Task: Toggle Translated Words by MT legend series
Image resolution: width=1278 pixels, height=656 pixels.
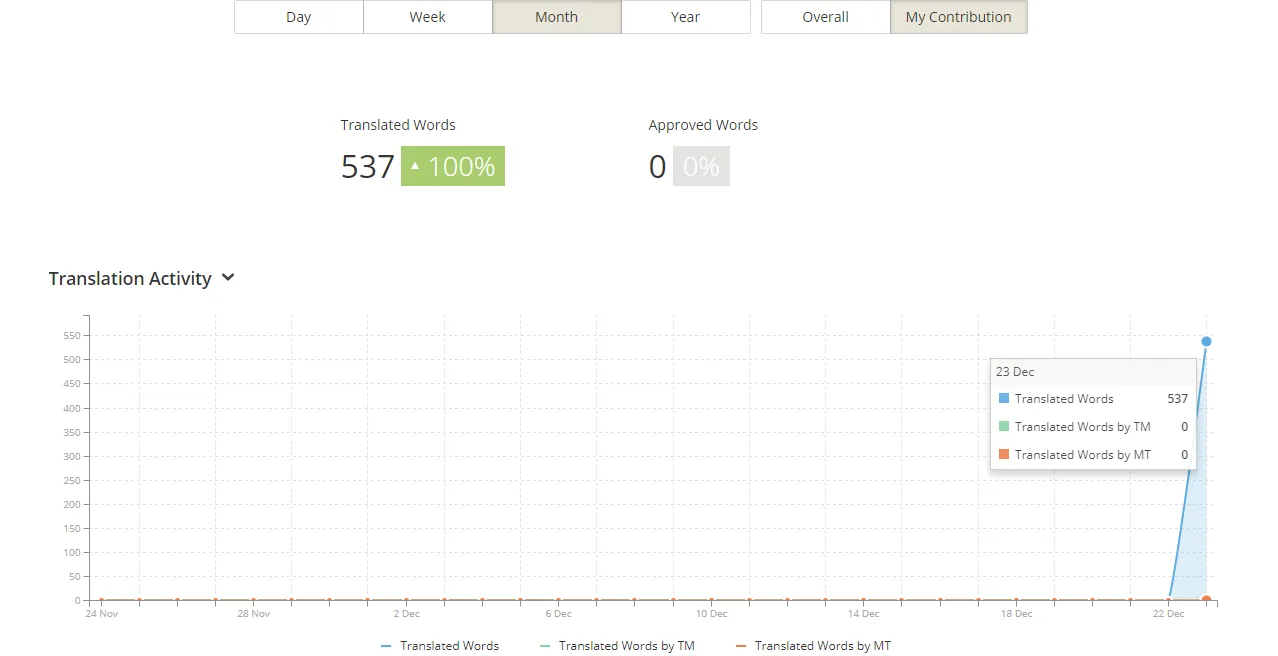Action: click(813, 646)
